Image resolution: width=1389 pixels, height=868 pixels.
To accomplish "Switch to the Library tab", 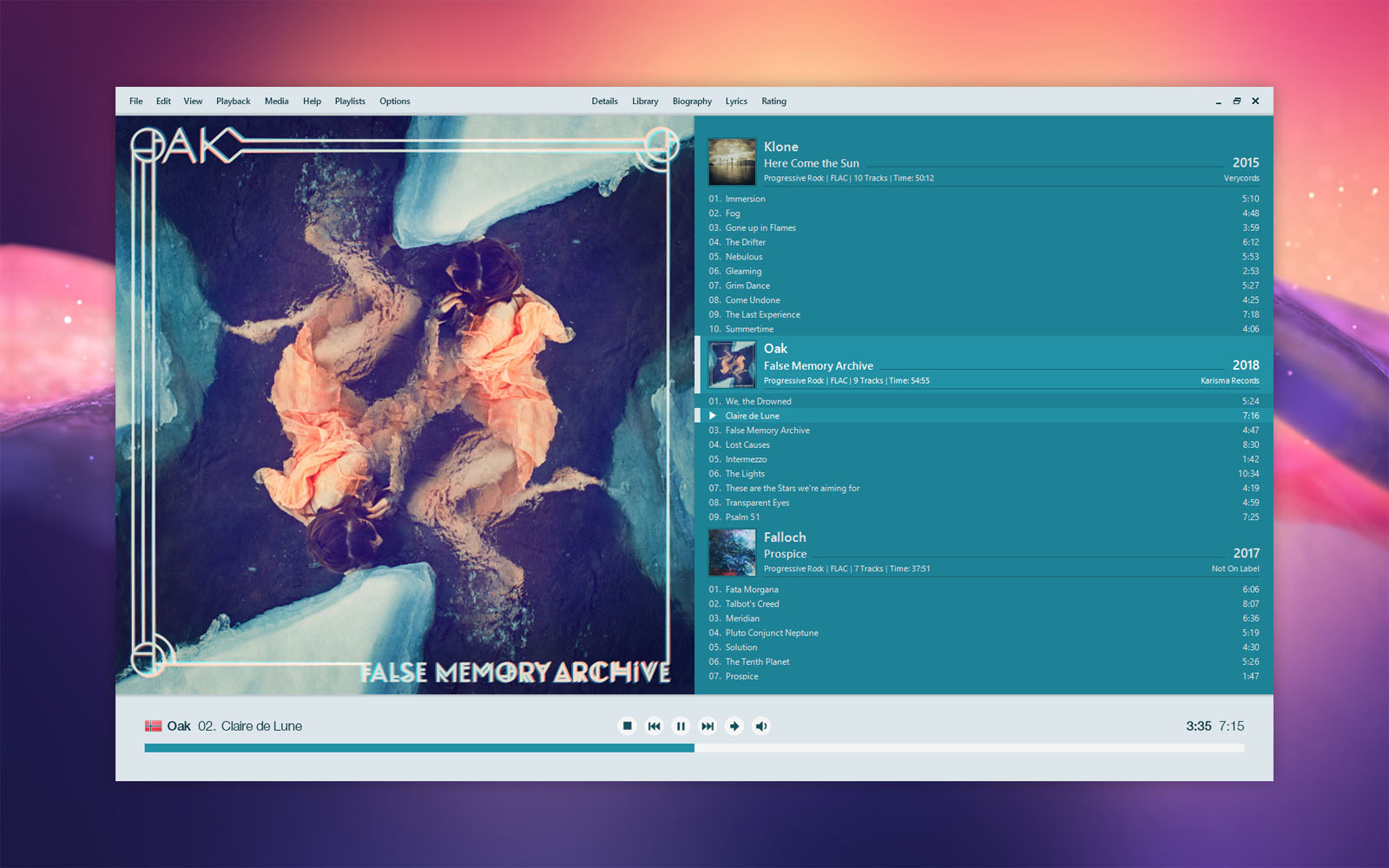I will point(645,102).
